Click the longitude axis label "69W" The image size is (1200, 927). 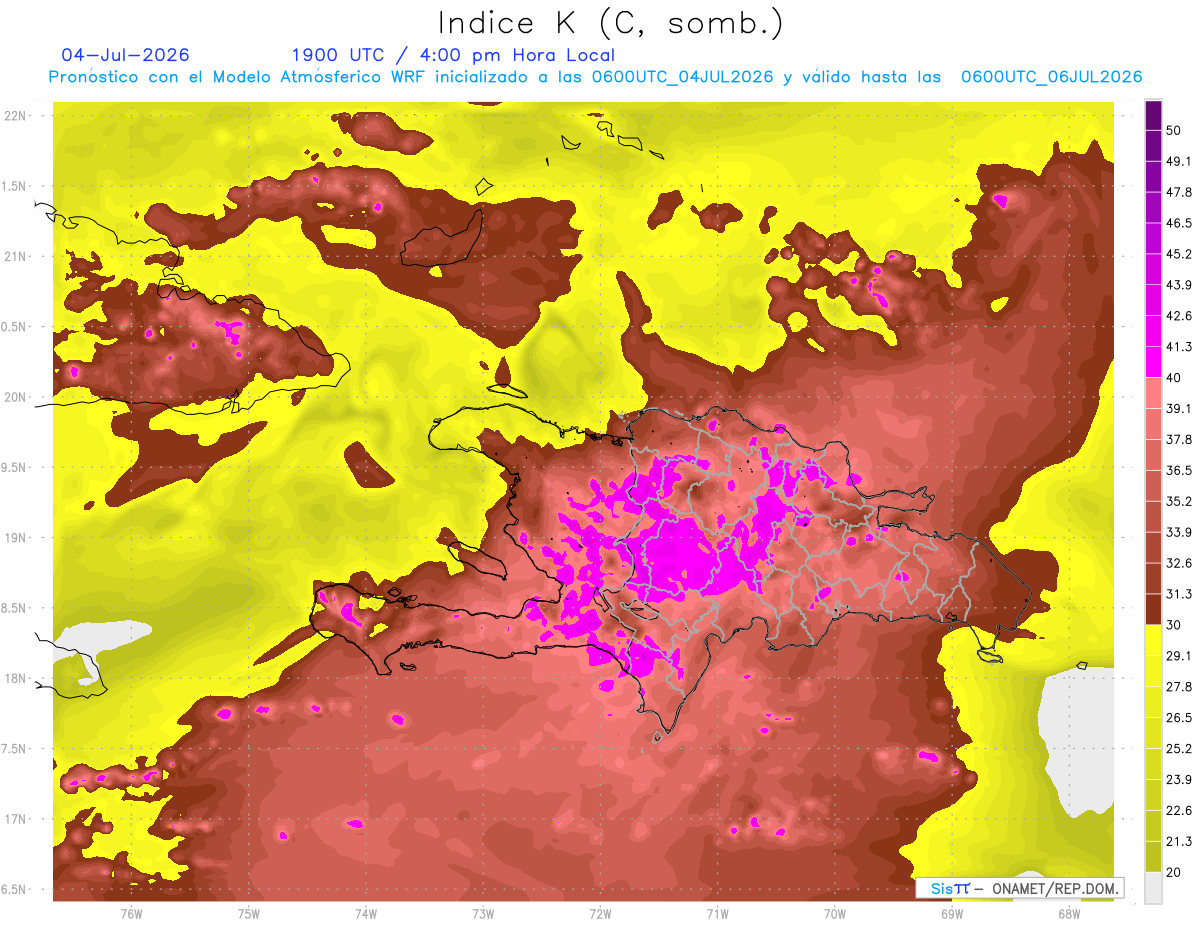tap(952, 913)
